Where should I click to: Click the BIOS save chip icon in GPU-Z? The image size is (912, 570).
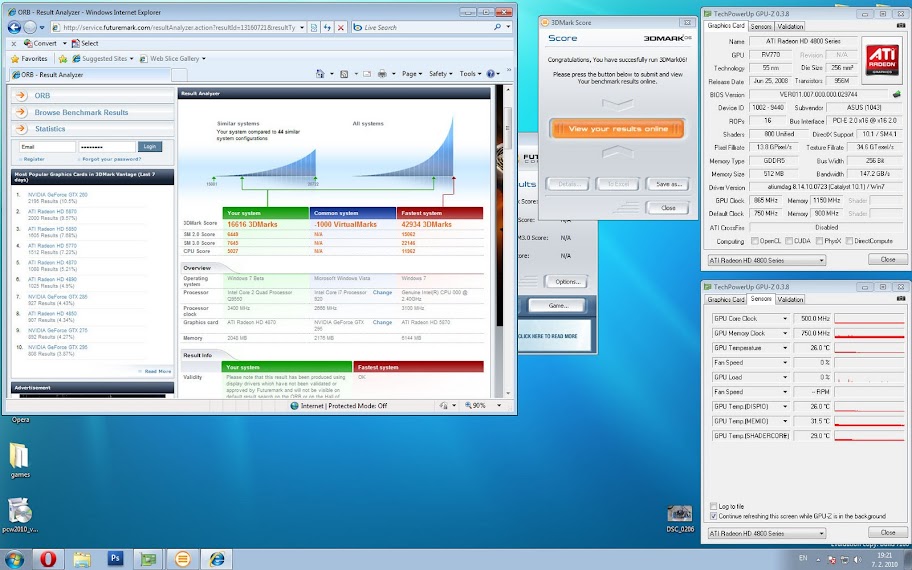point(896,94)
